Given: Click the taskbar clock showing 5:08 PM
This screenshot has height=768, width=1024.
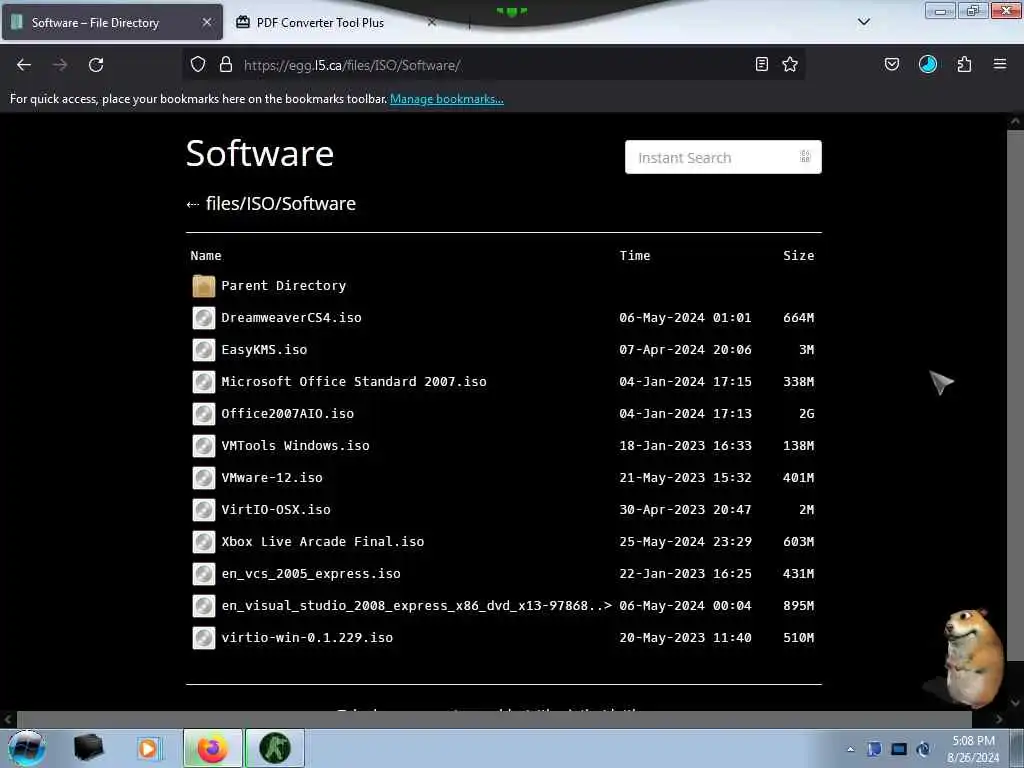Looking at the screenshot, I should (x=973, y=749).
